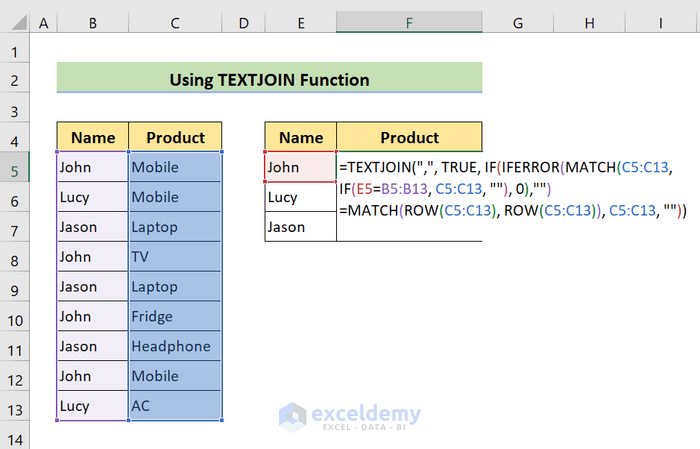Click the 'Using TEXTJOIN Function' title cell
The height and width of the screenshot is (449, 700).
pos(269,79)
